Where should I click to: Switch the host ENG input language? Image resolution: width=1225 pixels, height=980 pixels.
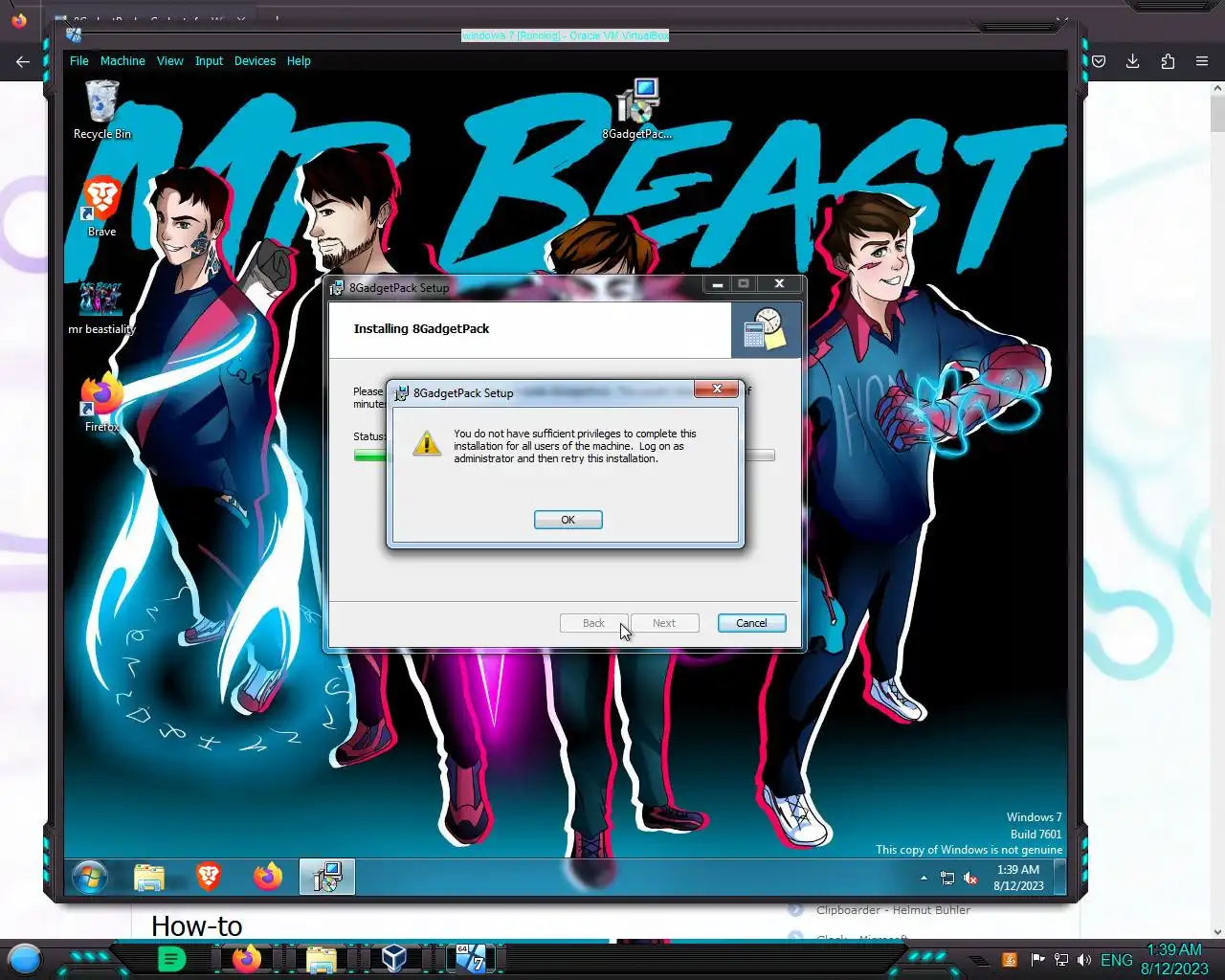coord(1116,960)
